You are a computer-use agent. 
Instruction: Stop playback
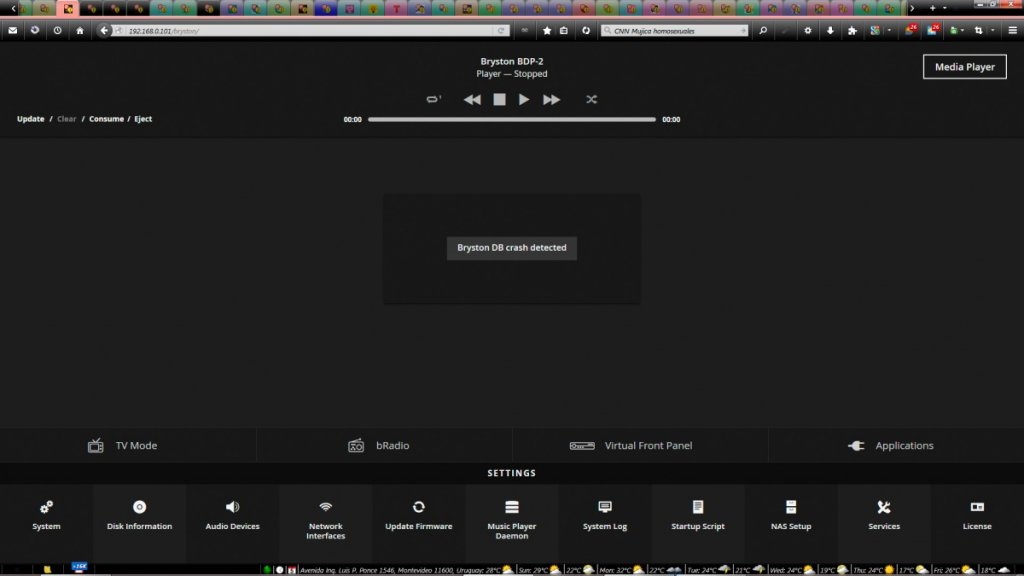499,99
